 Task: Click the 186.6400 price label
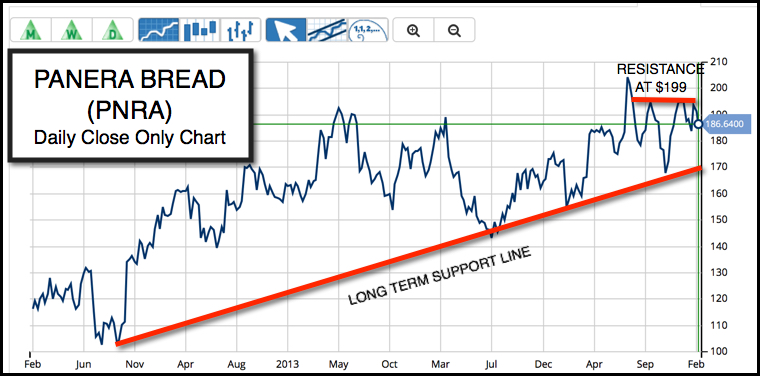pos(726,125)
